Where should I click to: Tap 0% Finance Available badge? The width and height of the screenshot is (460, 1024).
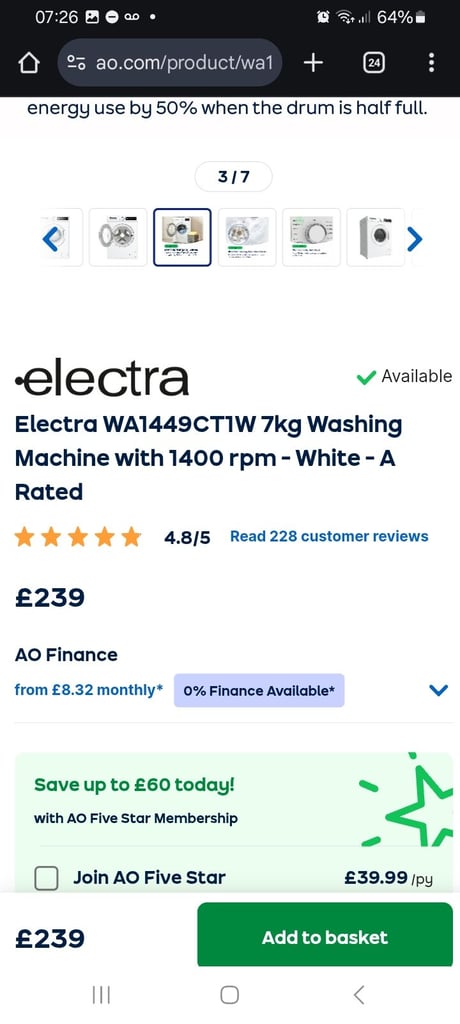(259, 691)
